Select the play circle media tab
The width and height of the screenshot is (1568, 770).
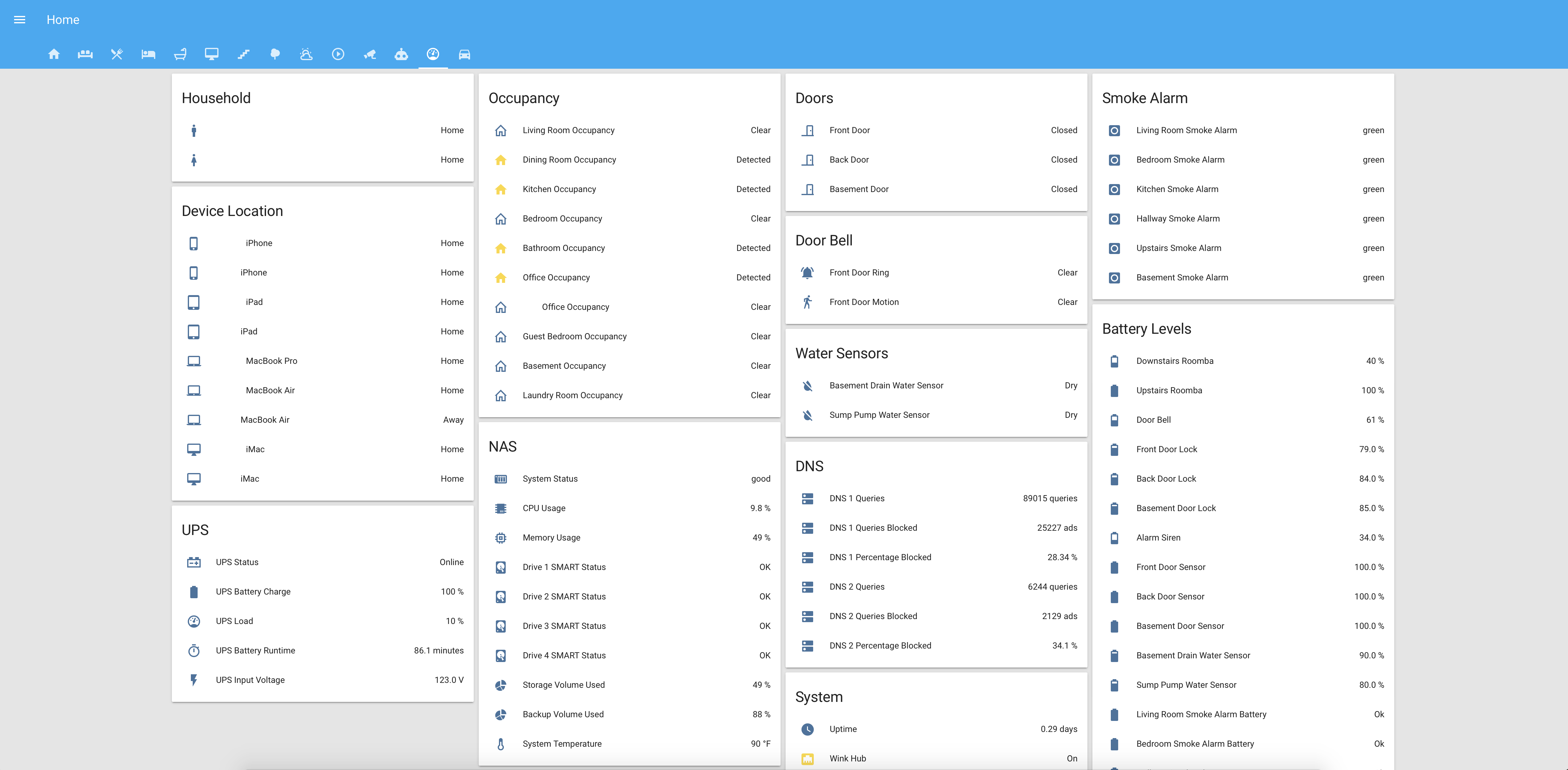[x=338, y=54]
